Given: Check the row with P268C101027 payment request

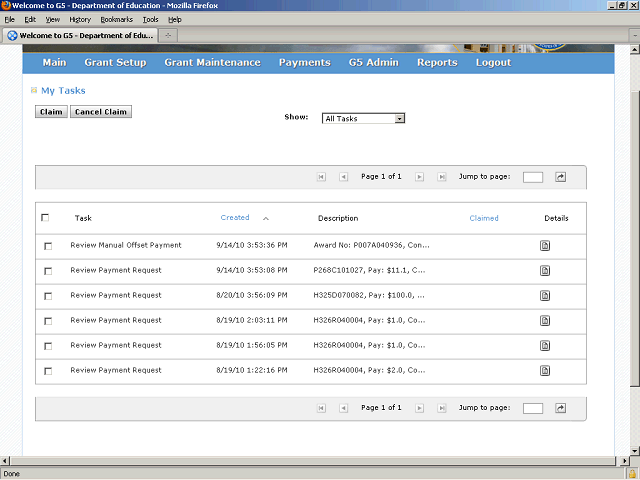Looking at the screenshot, I should (x=48, y=271).
